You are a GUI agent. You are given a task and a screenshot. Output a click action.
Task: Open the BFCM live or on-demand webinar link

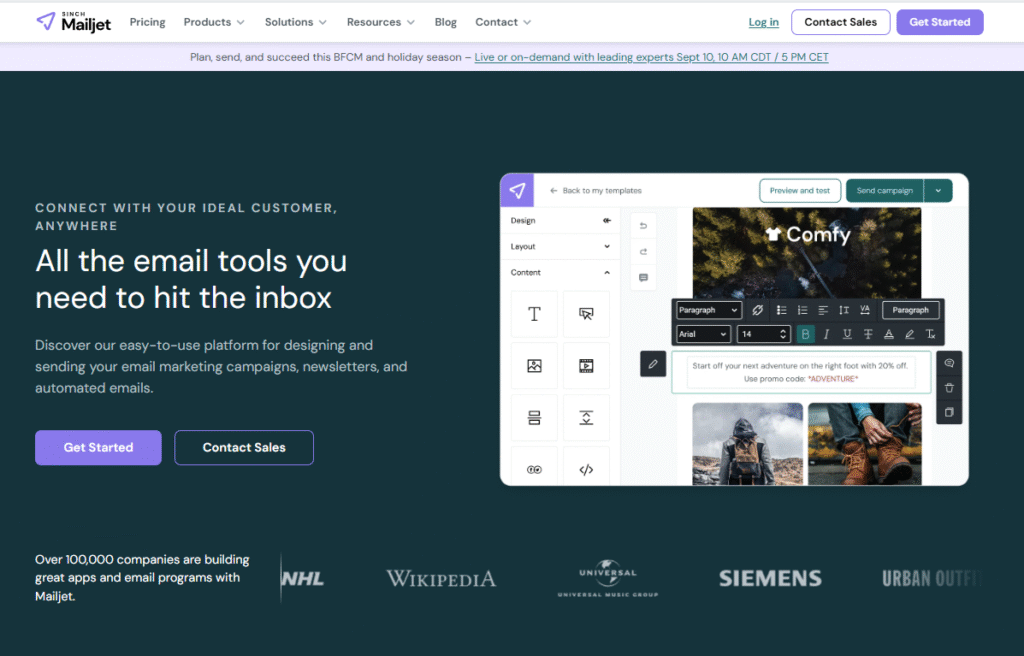pos(651,57)
